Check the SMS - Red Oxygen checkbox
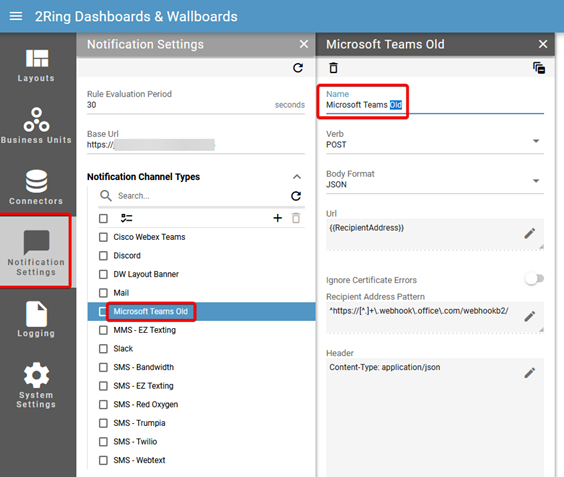The width and height of the screenshot is (564, 477). tap(103, 404)
